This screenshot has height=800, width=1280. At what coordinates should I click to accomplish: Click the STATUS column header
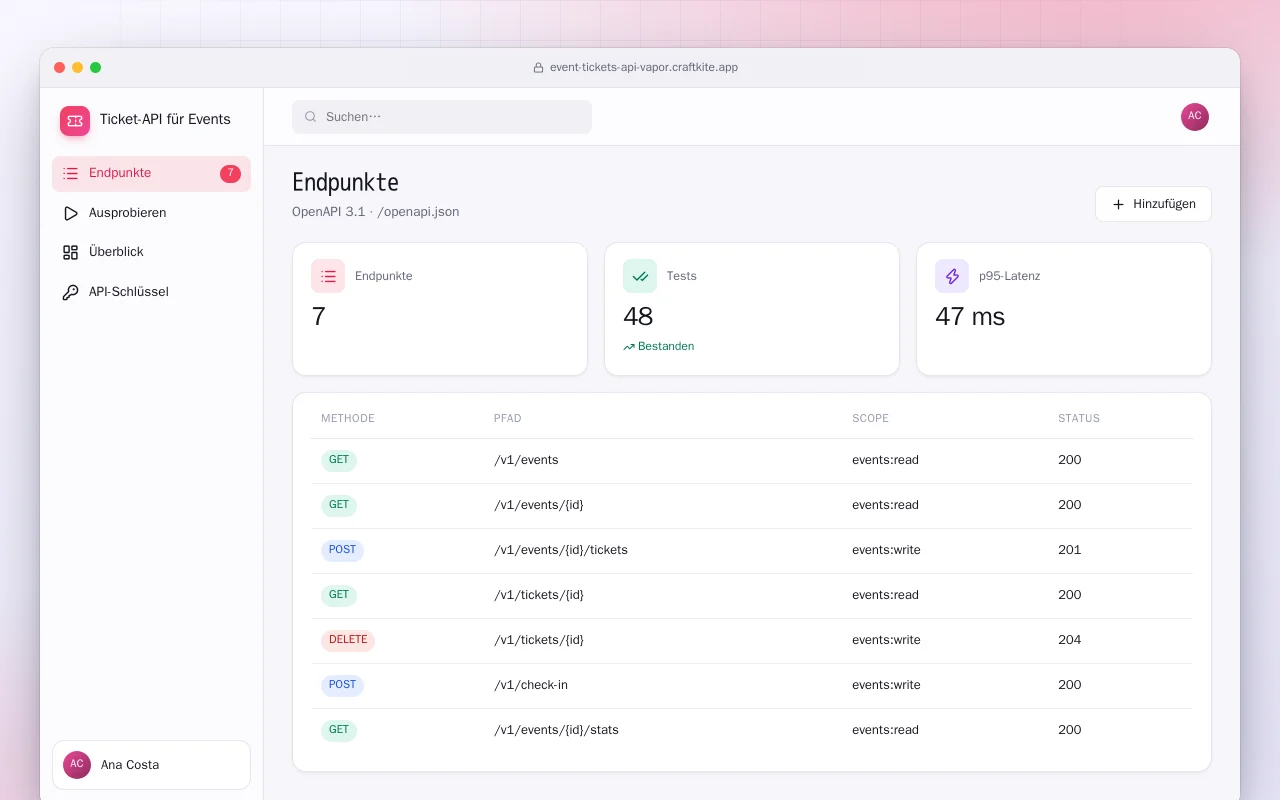pyautogui.click(x=1079, y=419)
